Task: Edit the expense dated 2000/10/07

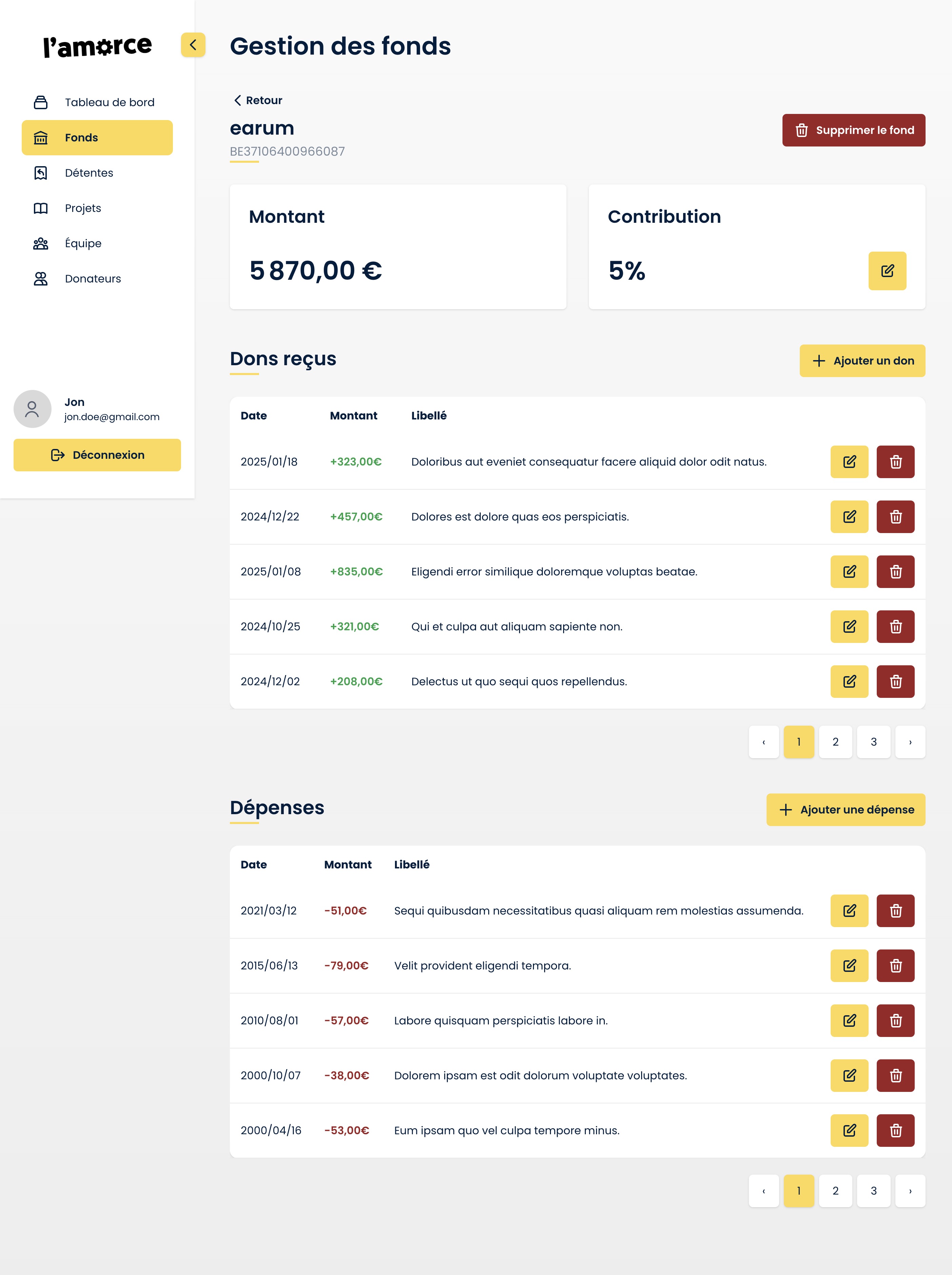Action: pos(849,1076)
